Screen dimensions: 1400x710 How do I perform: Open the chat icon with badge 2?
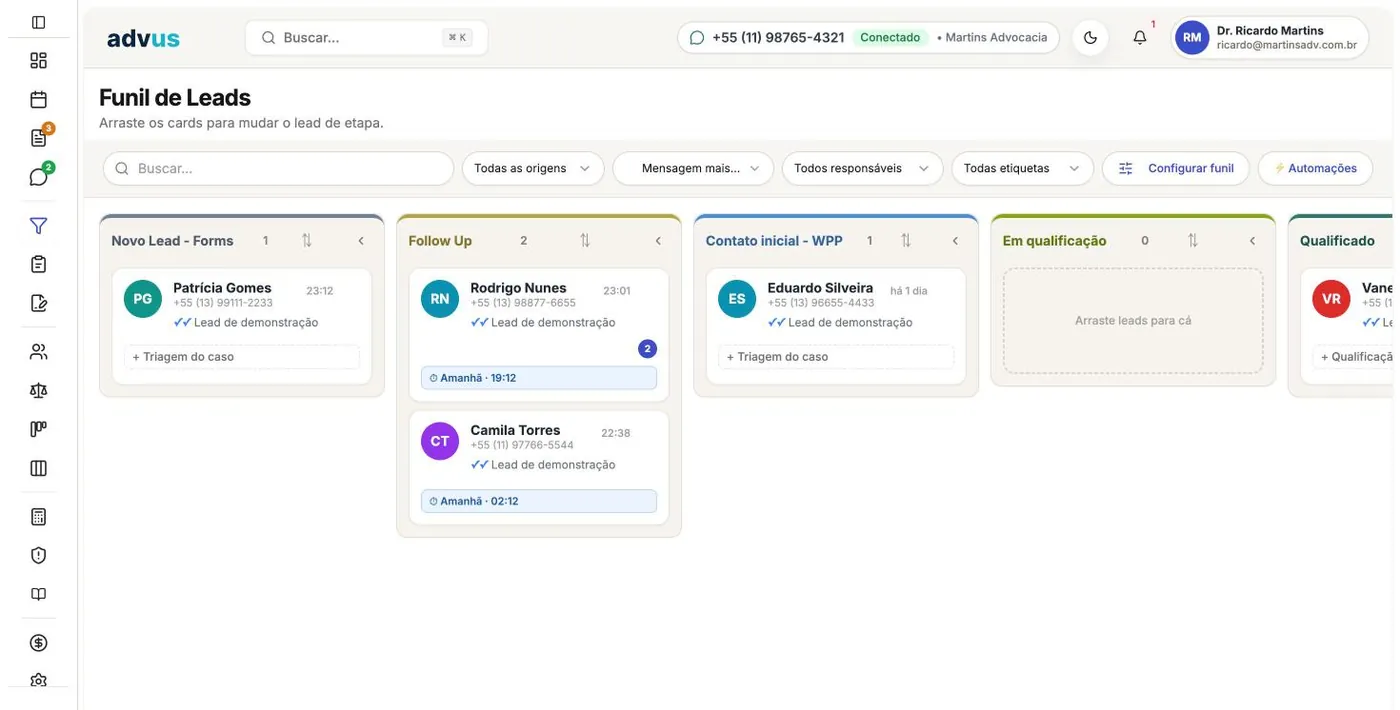pyautogui.click(x=38, y=177)
